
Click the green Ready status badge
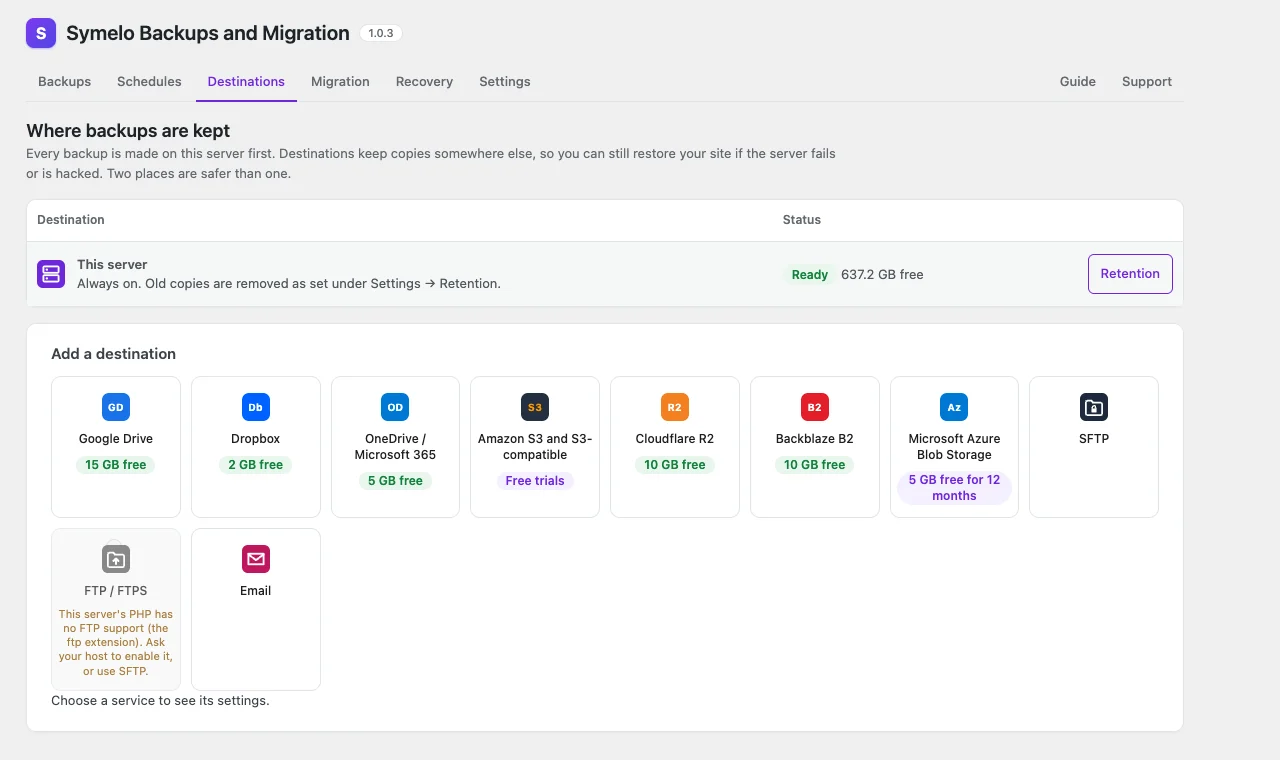810,275
